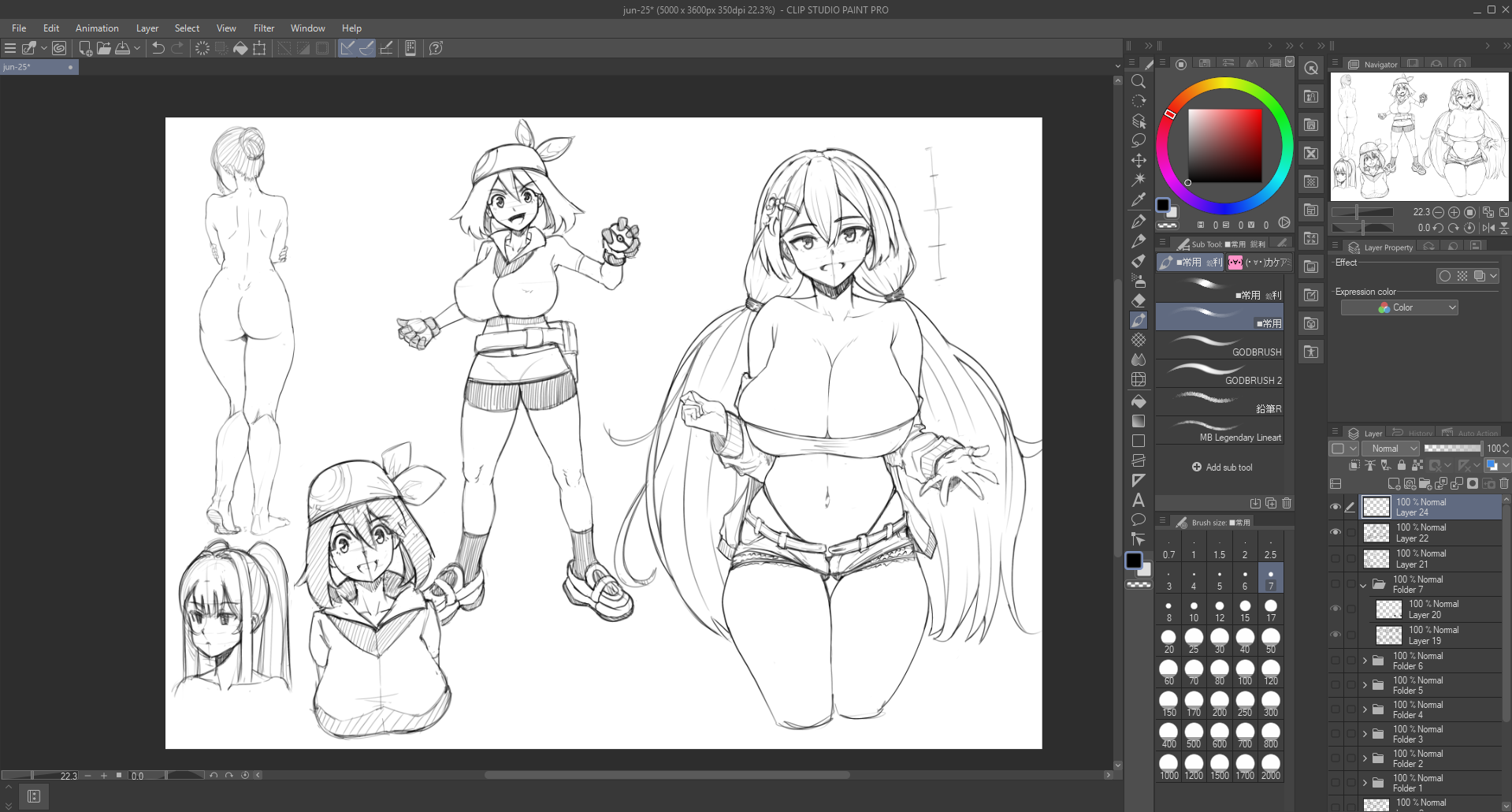The width and height of the screenshot is (1512, 812).
Task: Select the Zoom magnifier tool
Action: pyautogui.click(x=1139, y=81)
